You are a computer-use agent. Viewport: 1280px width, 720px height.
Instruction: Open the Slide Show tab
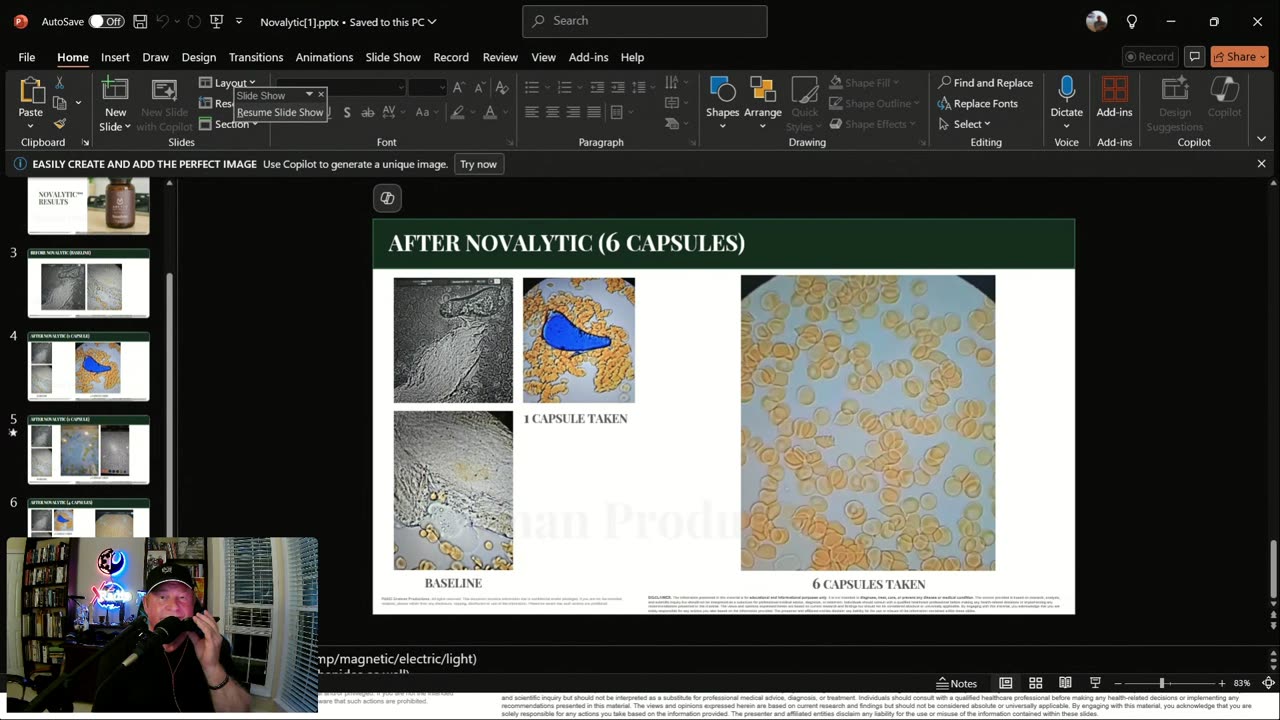click(x=393, y=57)
